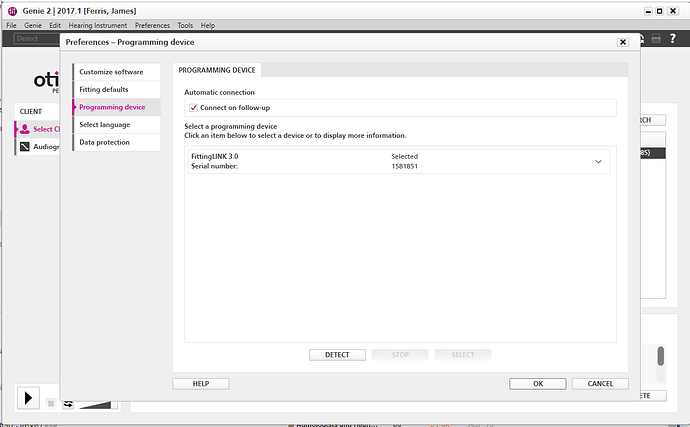Viewport: 690px width, 427px height.
Task: Click the Genie 2 app icon in title bar
Action: pos(12,11)
